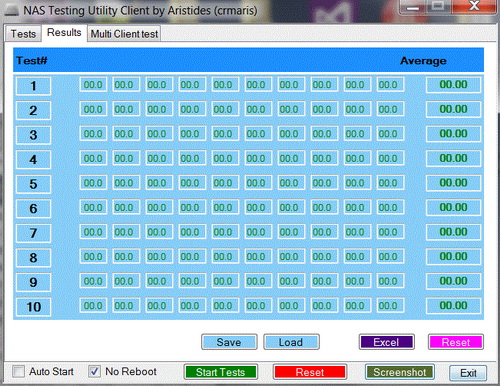500x386 pixels.
Task: Click the red Reset button
Action: (x=310, y=372)
